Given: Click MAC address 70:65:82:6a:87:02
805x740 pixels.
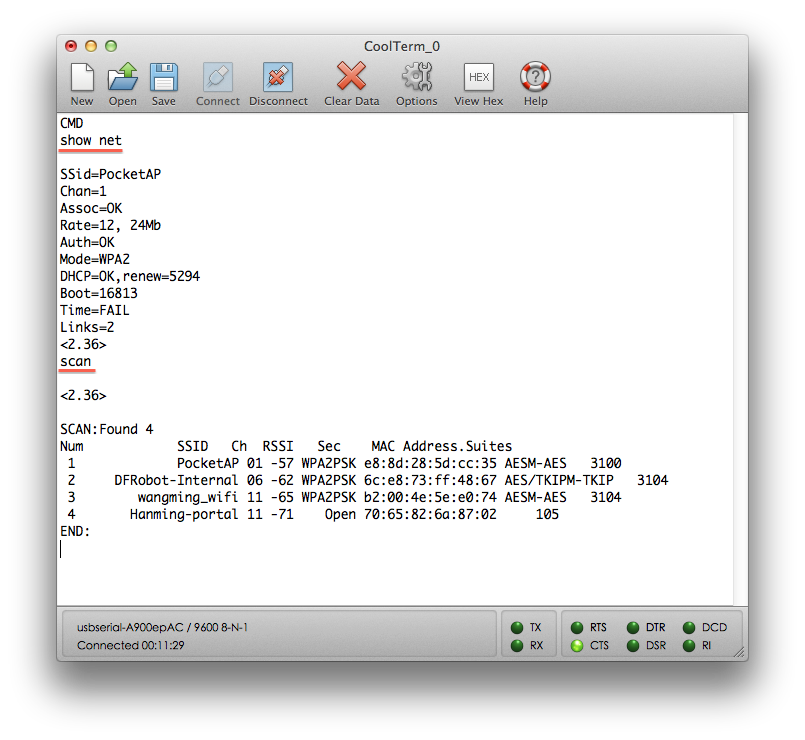Looking at the screenshot, I should click(x=430, y=514).
